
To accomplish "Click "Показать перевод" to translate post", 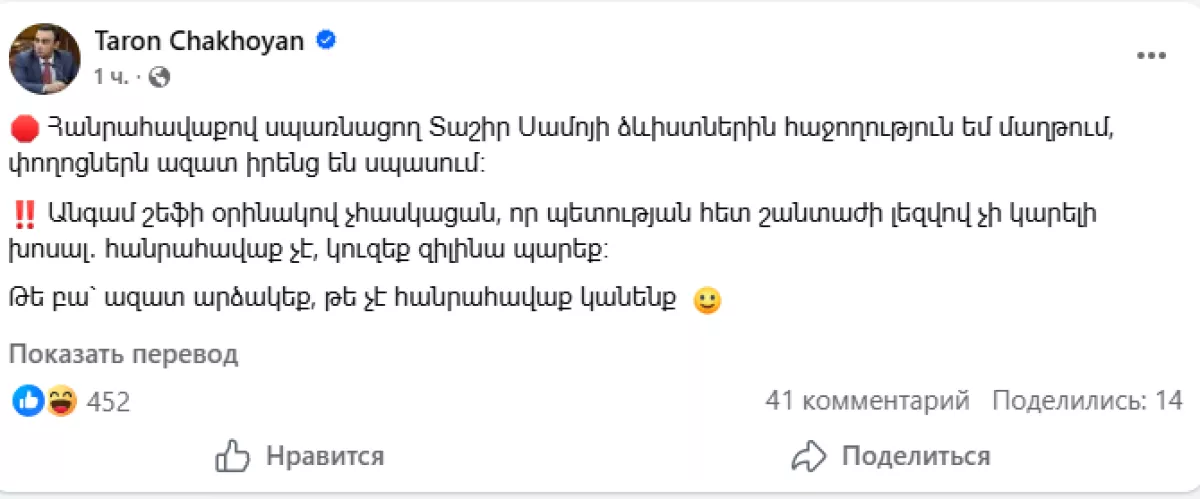I will tap(124, 354).
